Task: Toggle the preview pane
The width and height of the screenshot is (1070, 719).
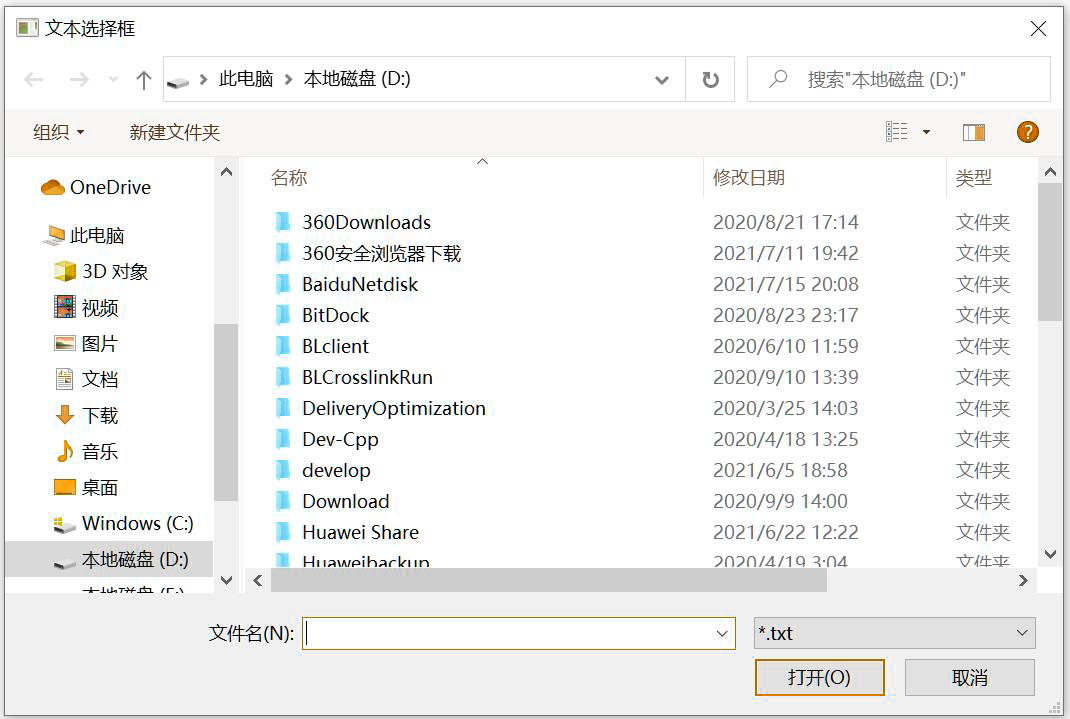Action: coord(973,132)
